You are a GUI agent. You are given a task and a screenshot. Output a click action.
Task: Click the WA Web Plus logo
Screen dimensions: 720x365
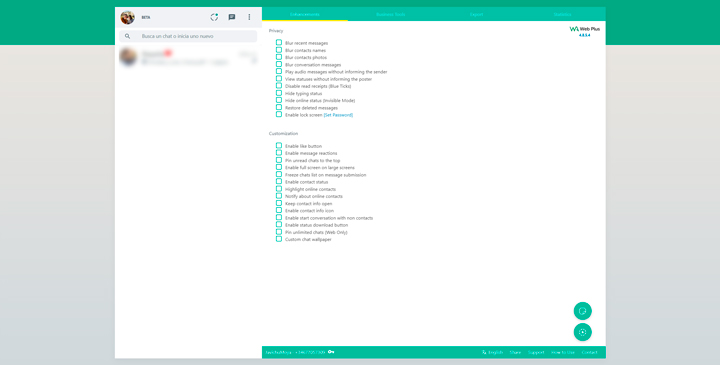click(584, 28)
